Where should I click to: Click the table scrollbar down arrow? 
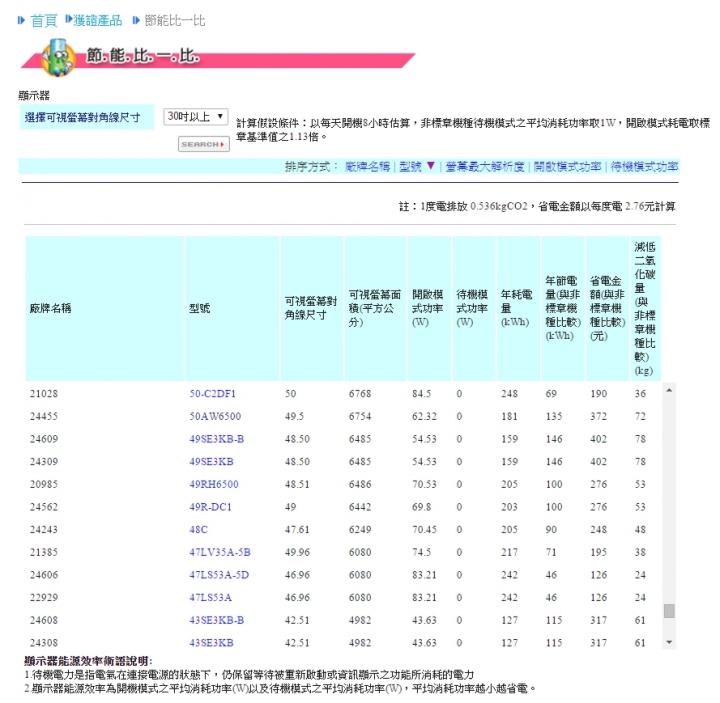(669, 642)
